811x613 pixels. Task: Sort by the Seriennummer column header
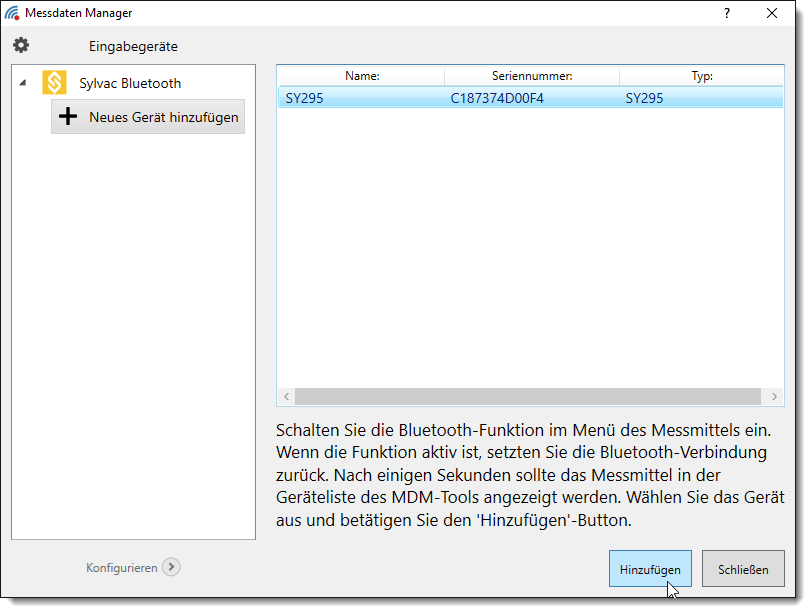[x=532, y=76]
